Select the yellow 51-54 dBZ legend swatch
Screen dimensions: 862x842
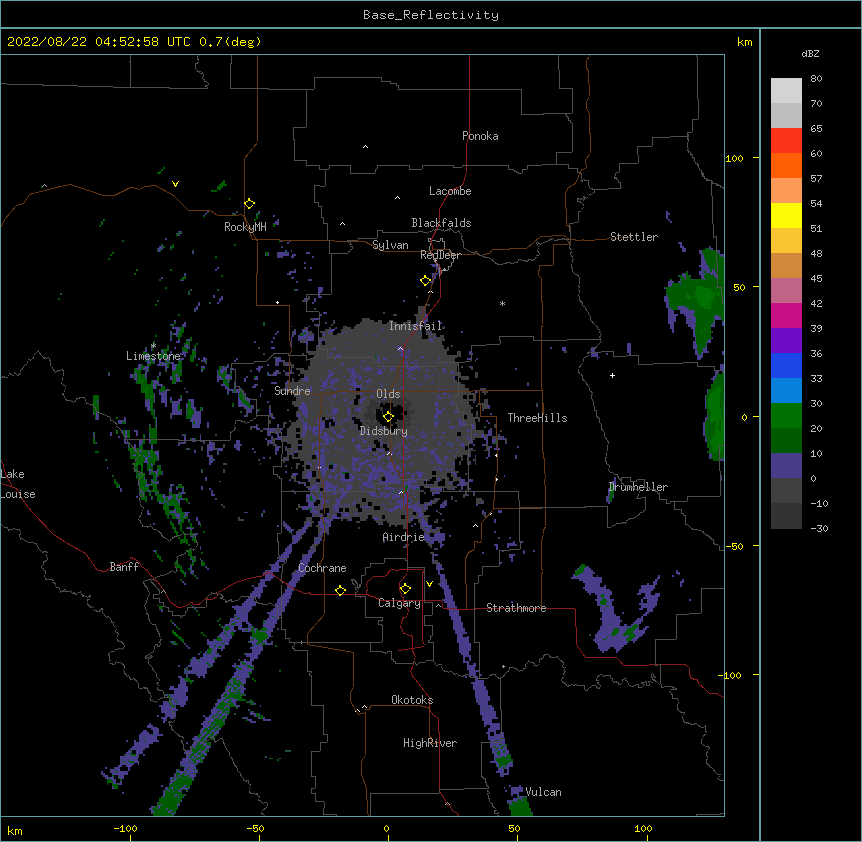tap(786, 215)
